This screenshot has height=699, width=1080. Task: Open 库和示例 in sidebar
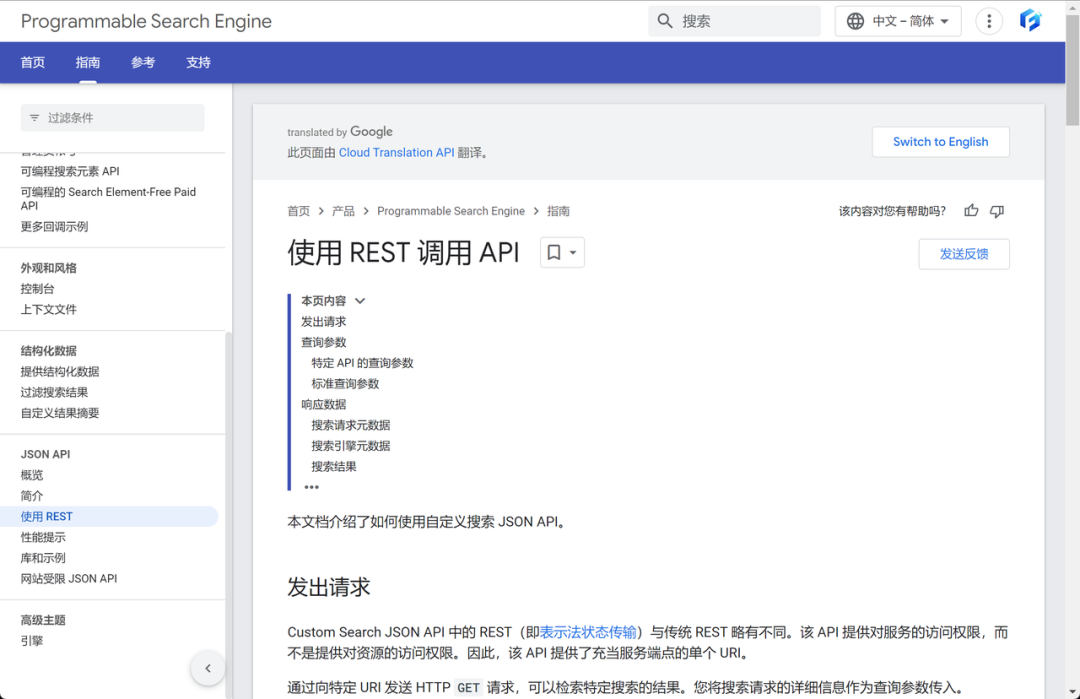pos(43,558)
